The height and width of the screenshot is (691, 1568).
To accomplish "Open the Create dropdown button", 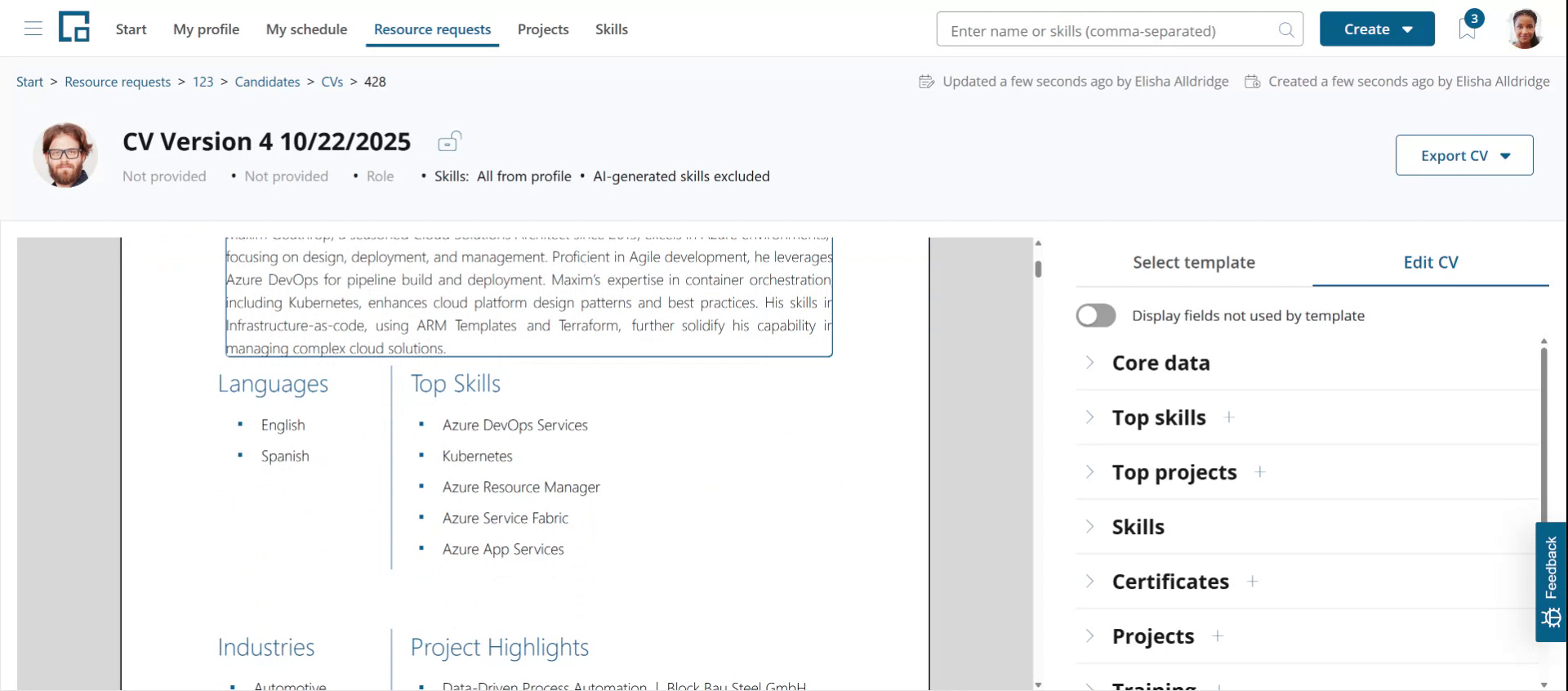I will (x=1377, y=29).
